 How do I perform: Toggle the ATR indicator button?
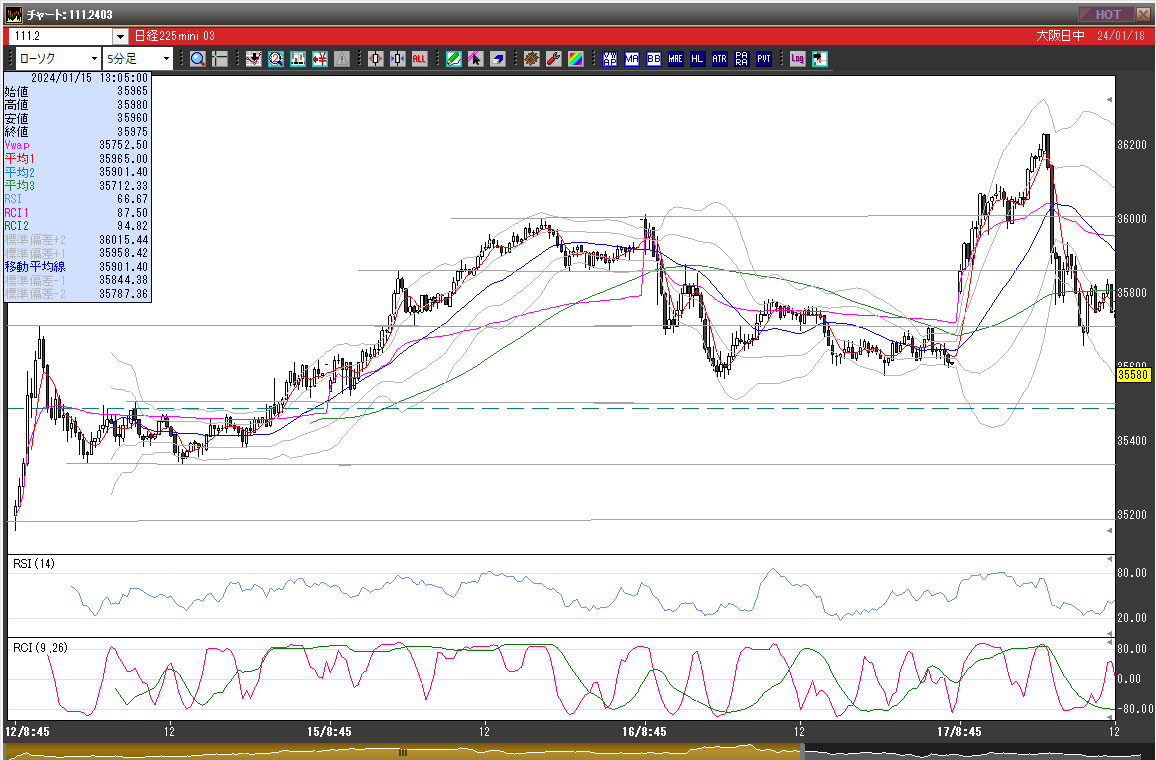720,59
